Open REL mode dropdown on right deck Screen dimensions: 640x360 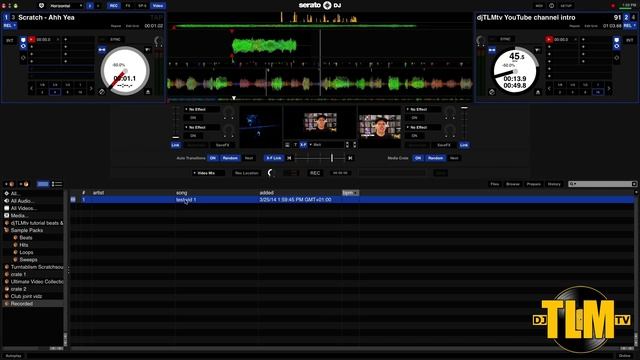pos(629,25)
